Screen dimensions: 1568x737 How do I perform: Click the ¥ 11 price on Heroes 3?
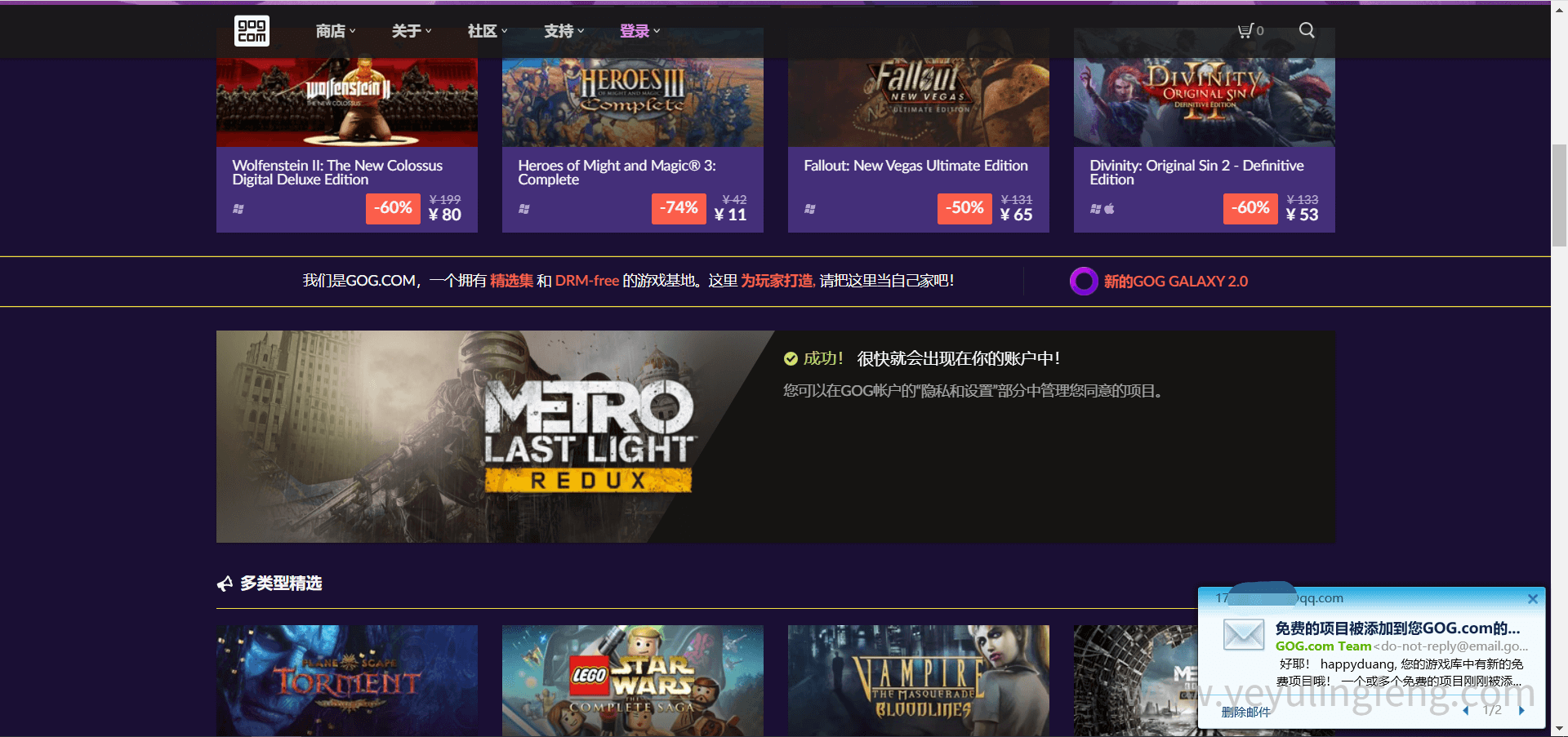pyautogui.click(x=731, y=215)
